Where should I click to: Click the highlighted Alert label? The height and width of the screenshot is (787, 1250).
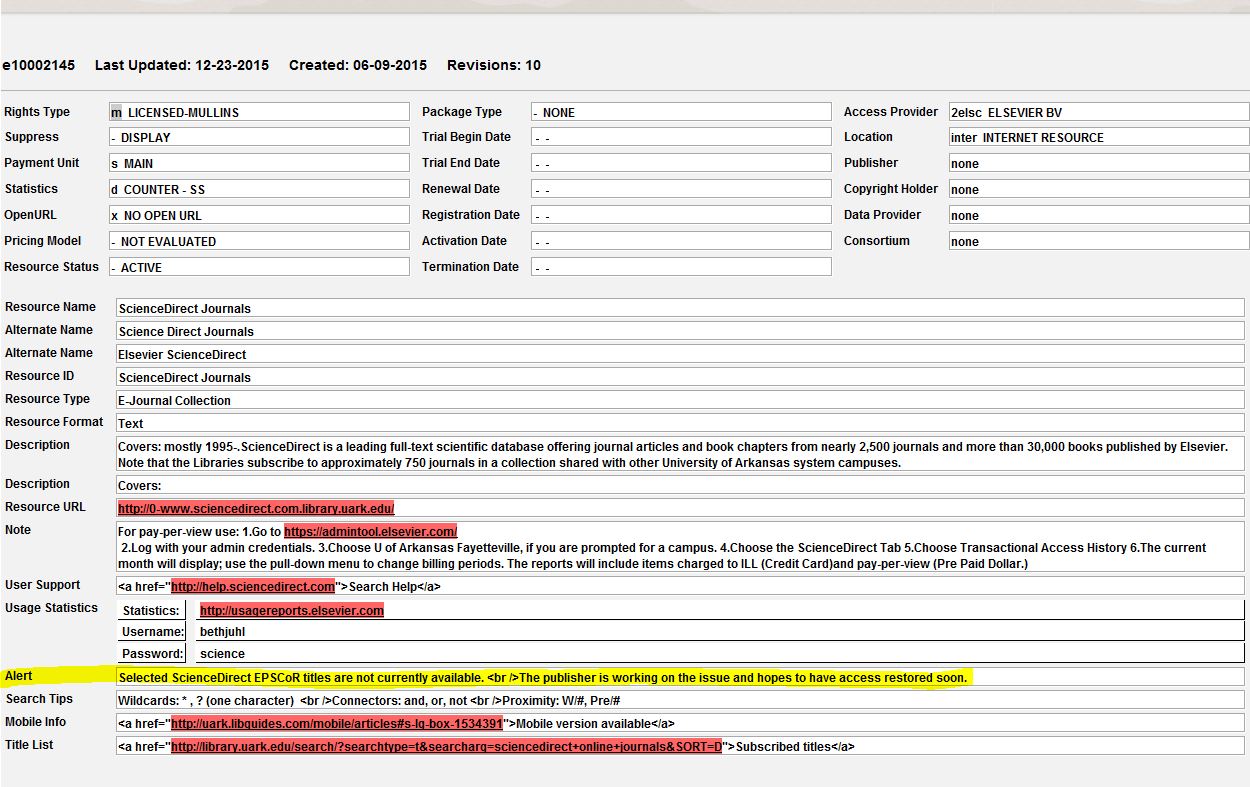[19, 676]
